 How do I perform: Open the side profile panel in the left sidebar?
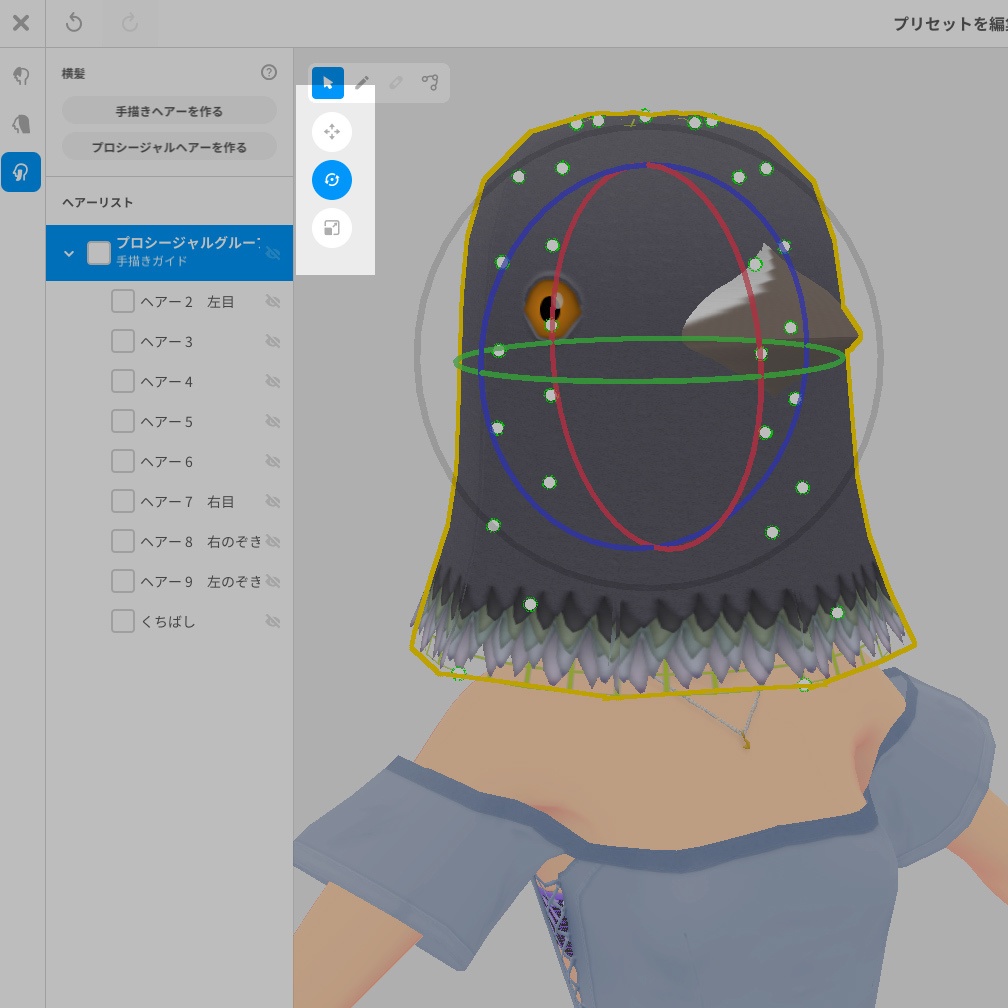point(21,124)
